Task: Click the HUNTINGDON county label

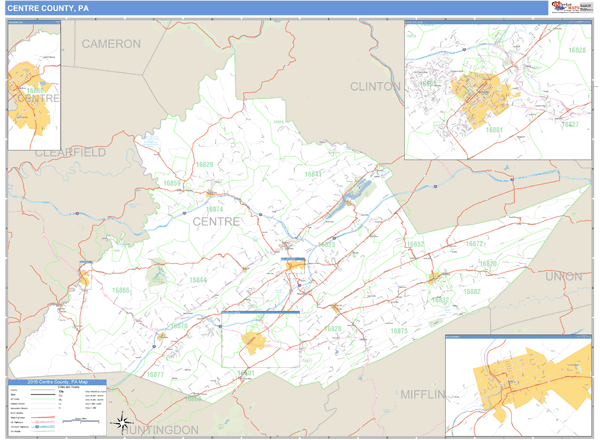Action: pyautogui.click(x=160, y=430)
